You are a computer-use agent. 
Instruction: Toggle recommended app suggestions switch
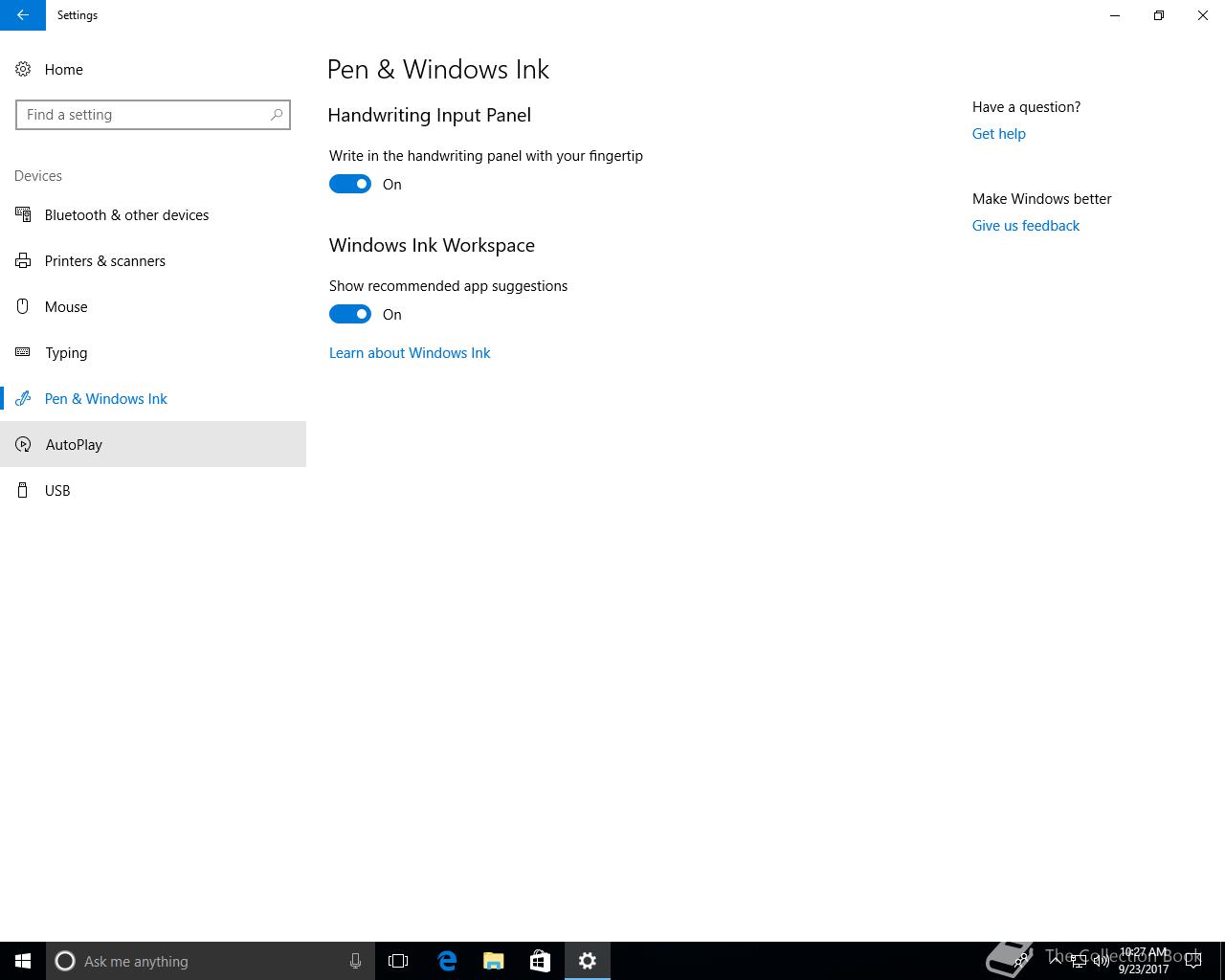pyautogui.click(x=350, y=314)
